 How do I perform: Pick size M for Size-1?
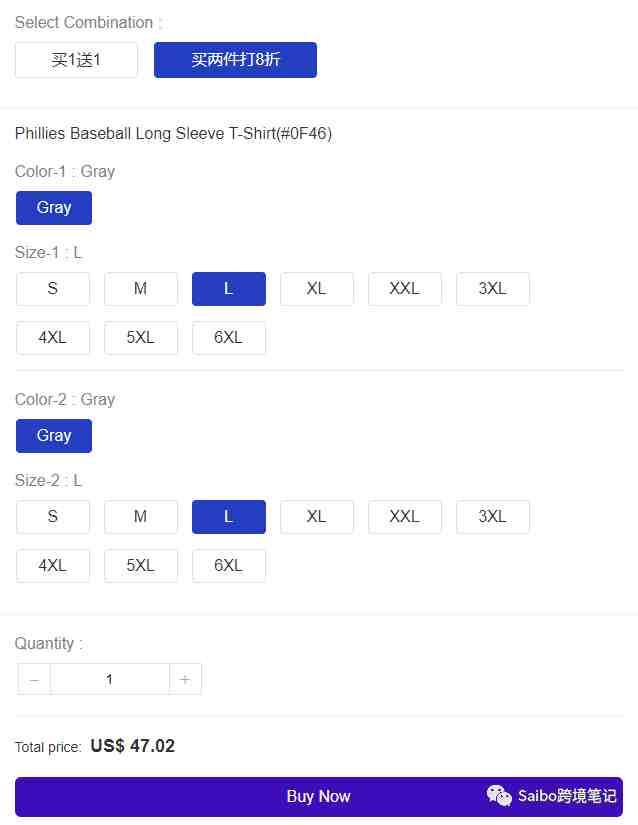point(140,289)
